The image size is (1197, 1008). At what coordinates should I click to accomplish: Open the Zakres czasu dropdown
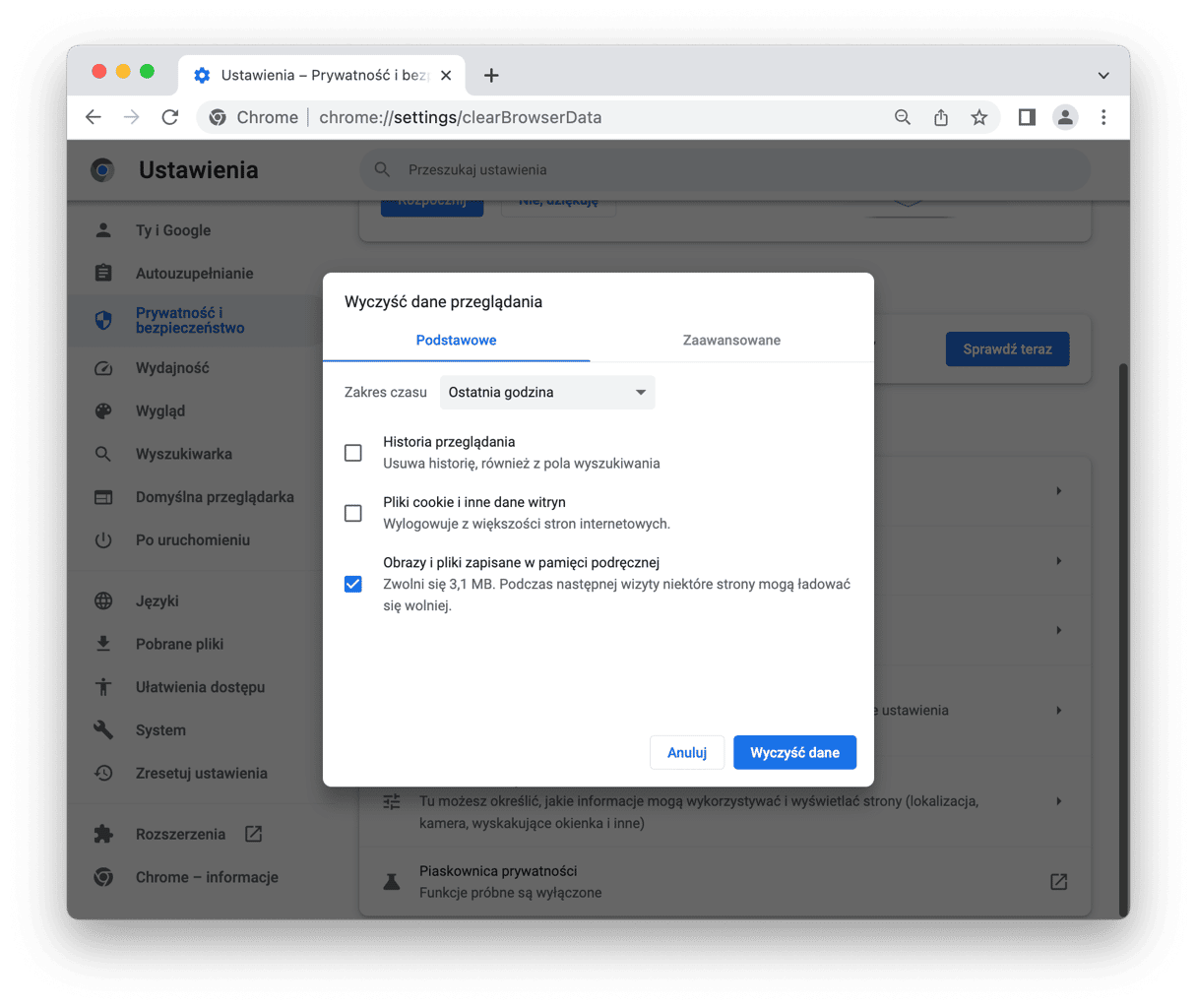[547, 392]
